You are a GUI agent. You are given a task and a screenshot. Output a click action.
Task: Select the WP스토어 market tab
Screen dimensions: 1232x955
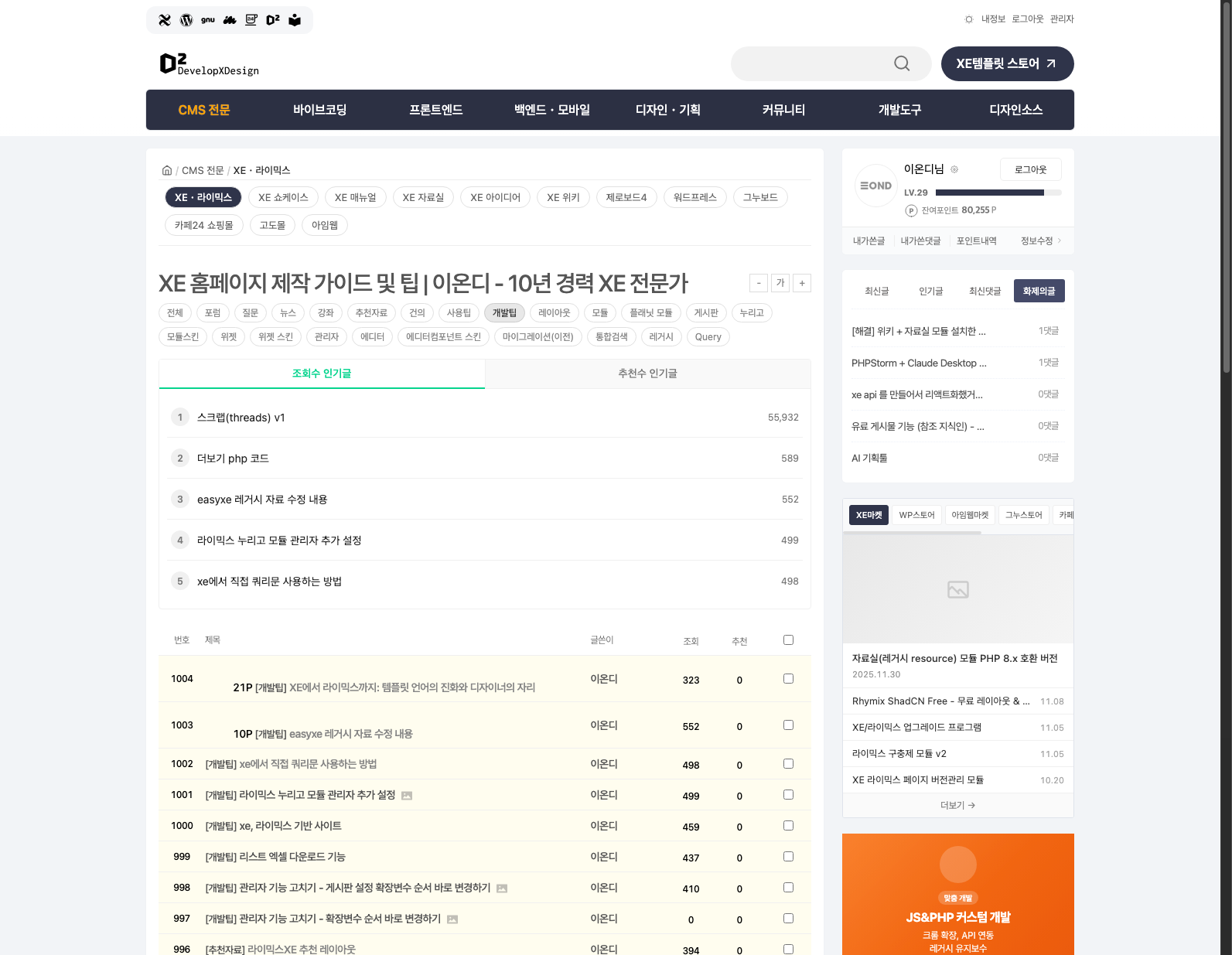tap(917, 515)
